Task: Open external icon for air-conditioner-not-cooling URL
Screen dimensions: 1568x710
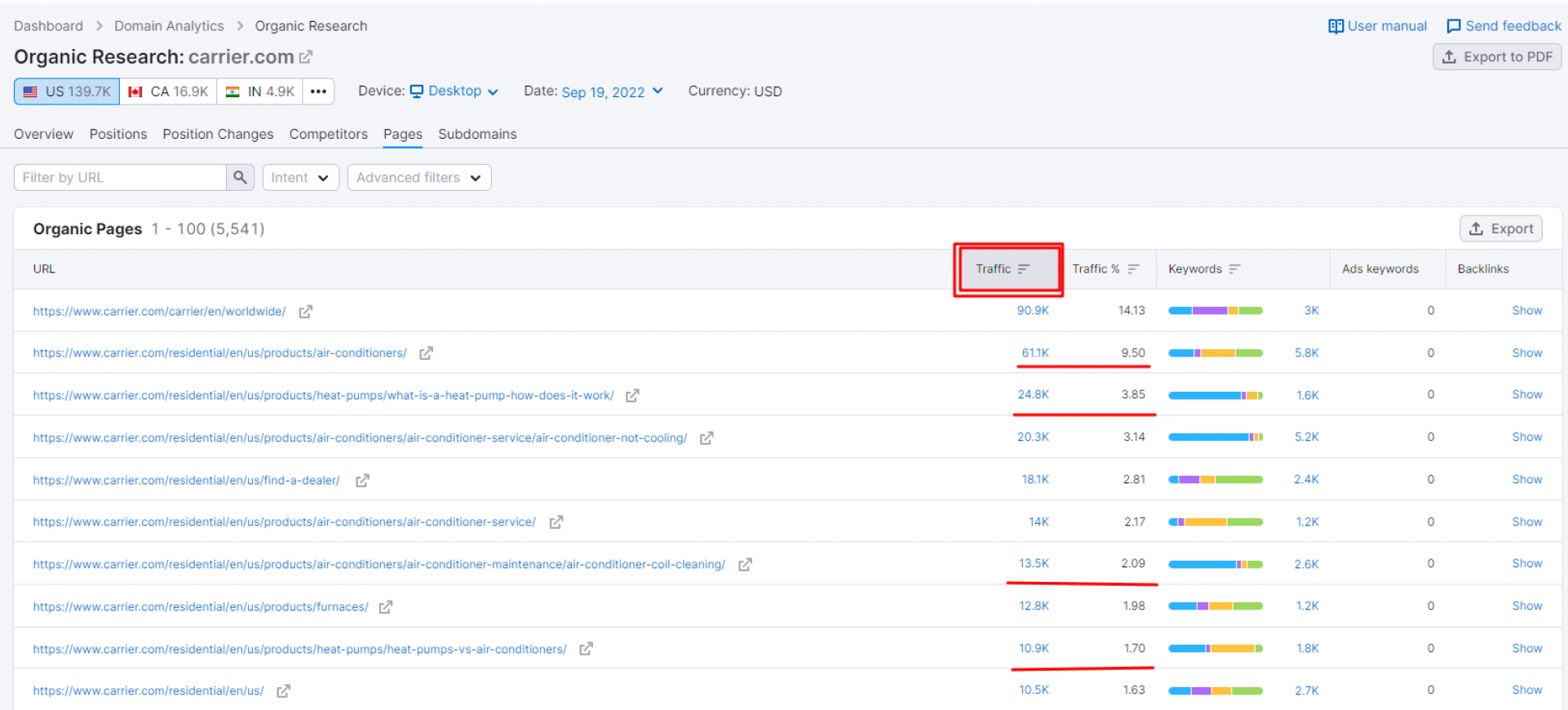Action: pos(706,438)
